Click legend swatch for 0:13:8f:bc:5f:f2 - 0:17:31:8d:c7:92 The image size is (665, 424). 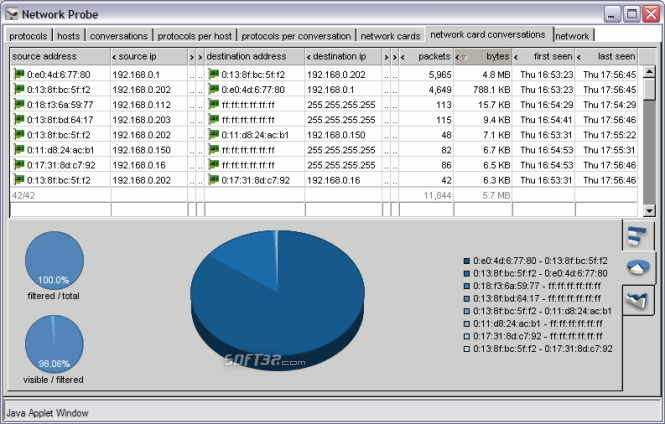coord(467,349)
